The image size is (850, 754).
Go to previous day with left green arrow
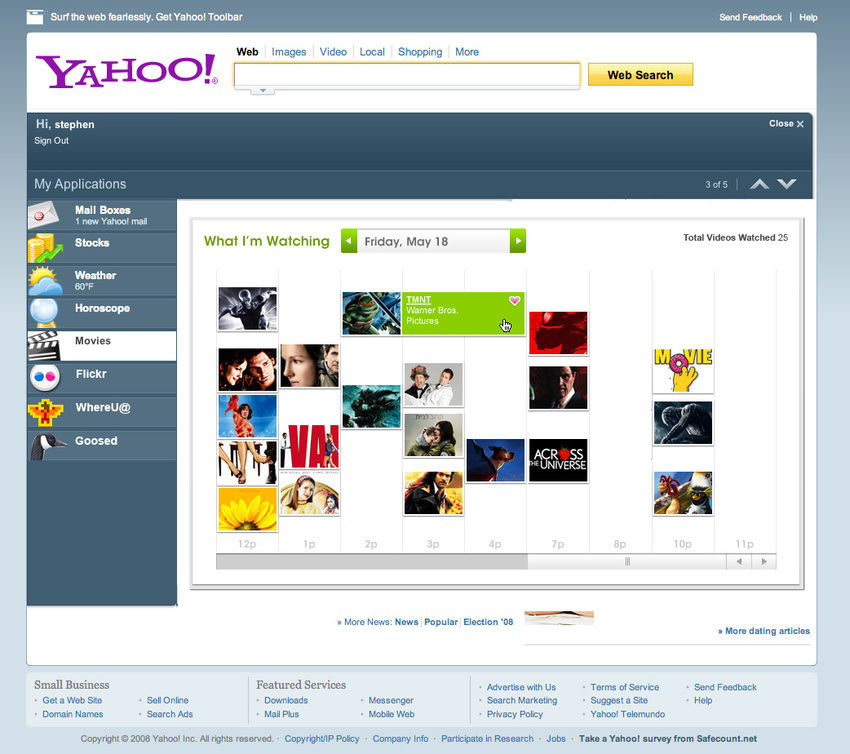(x=349, y=241)
